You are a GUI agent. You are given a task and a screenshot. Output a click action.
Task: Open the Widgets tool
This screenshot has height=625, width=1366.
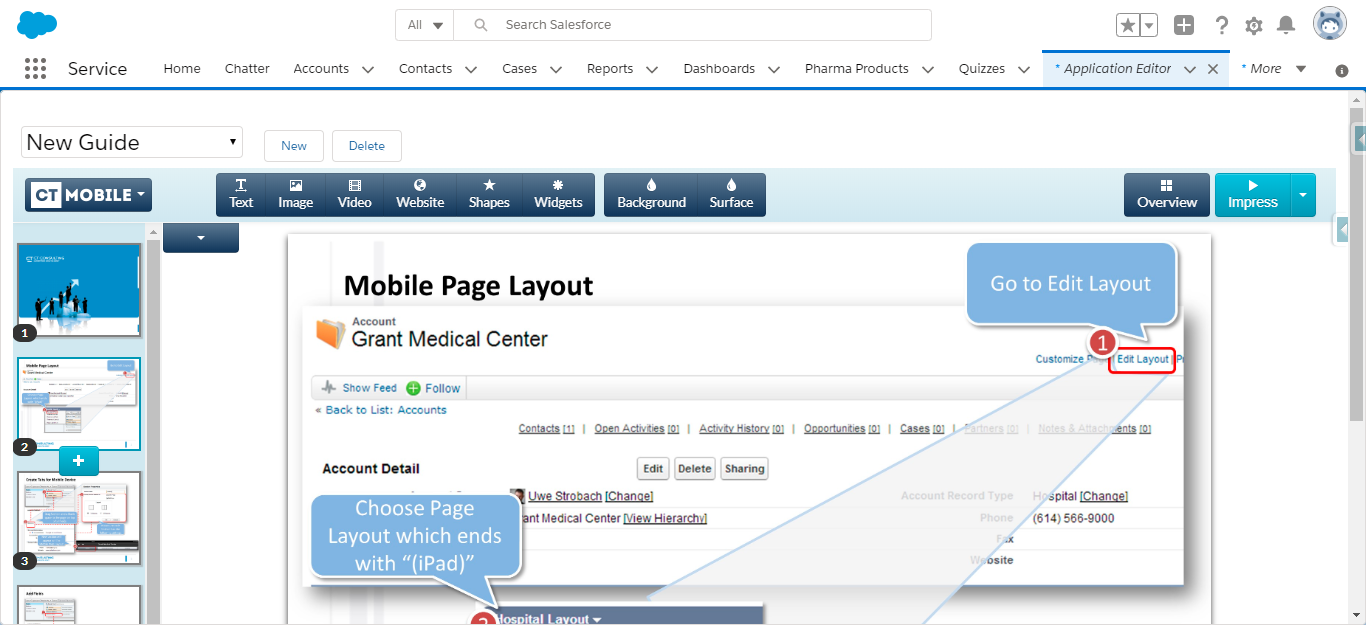(558, 194)
